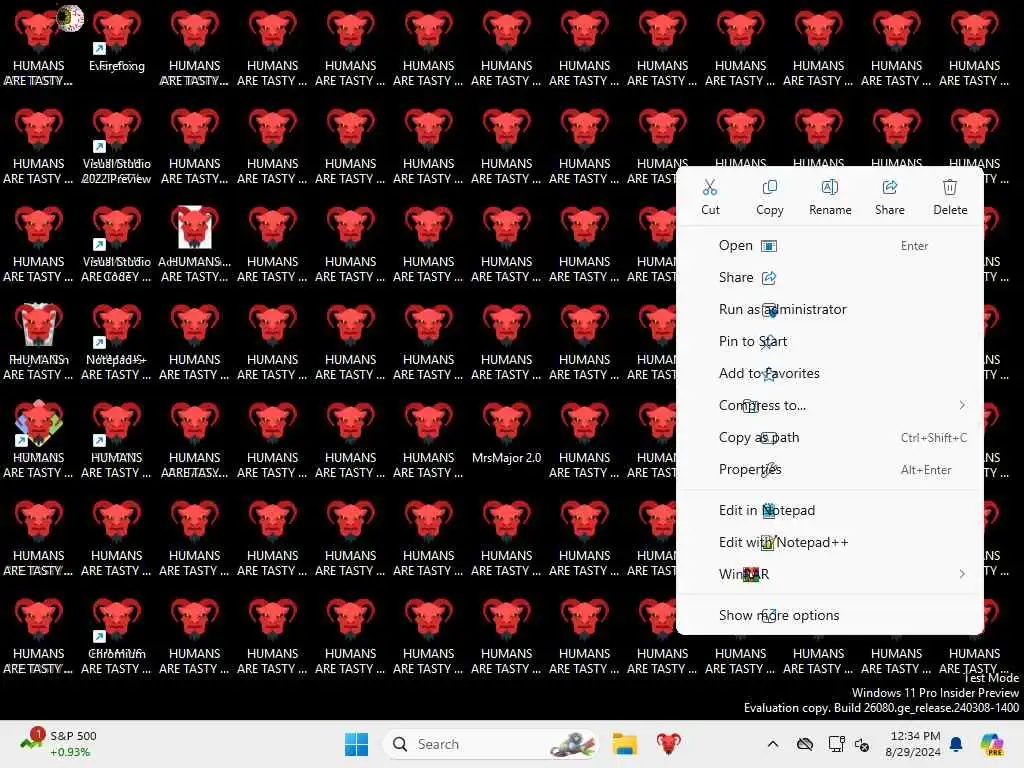Choose Open from the context menu
Image resolution: width=1024 pixels, height=768 pixels.
coord(829,246)
